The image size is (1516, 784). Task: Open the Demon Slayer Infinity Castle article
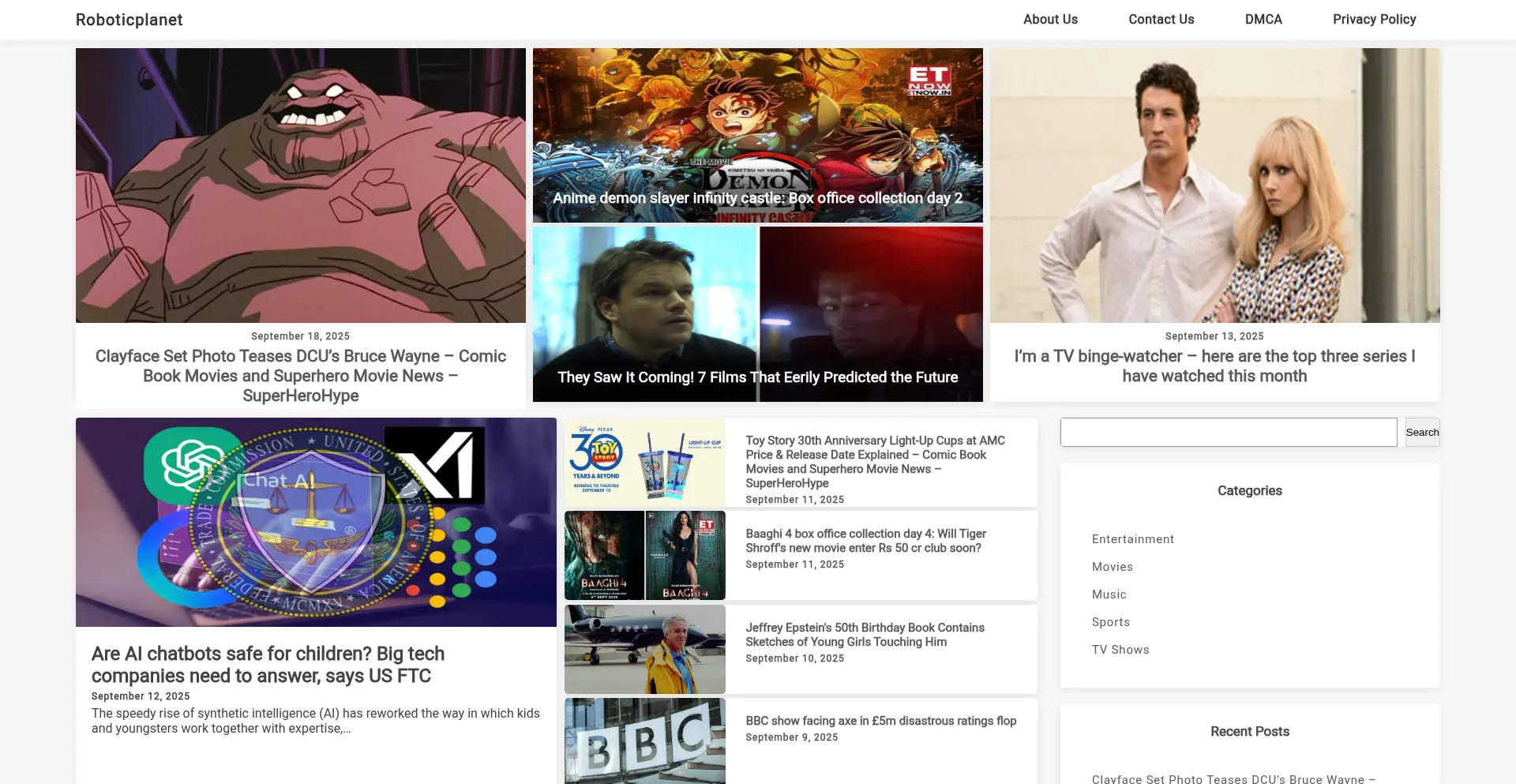click(757, 198)
